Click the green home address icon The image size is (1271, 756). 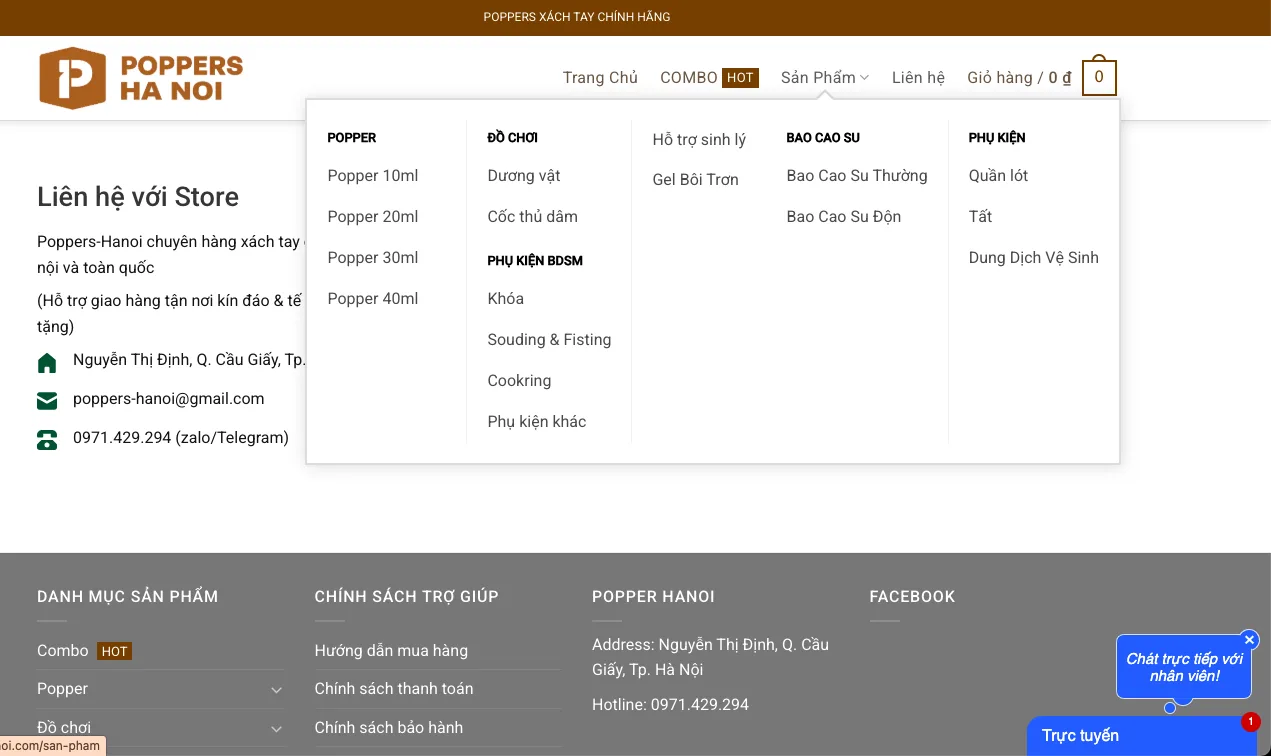pos(47,362)
